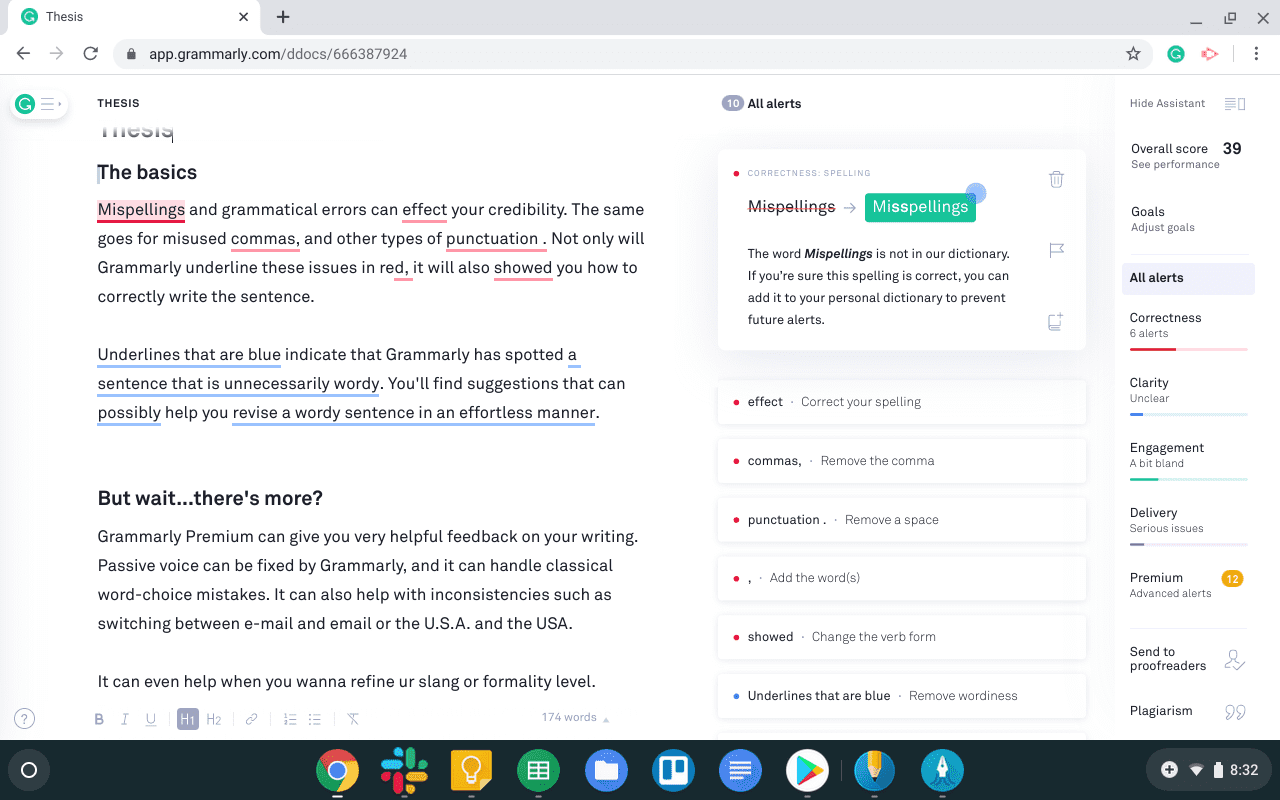Open Trello from the shelf
Screen dimensions: 1280x800
click(x=673, y=770)
